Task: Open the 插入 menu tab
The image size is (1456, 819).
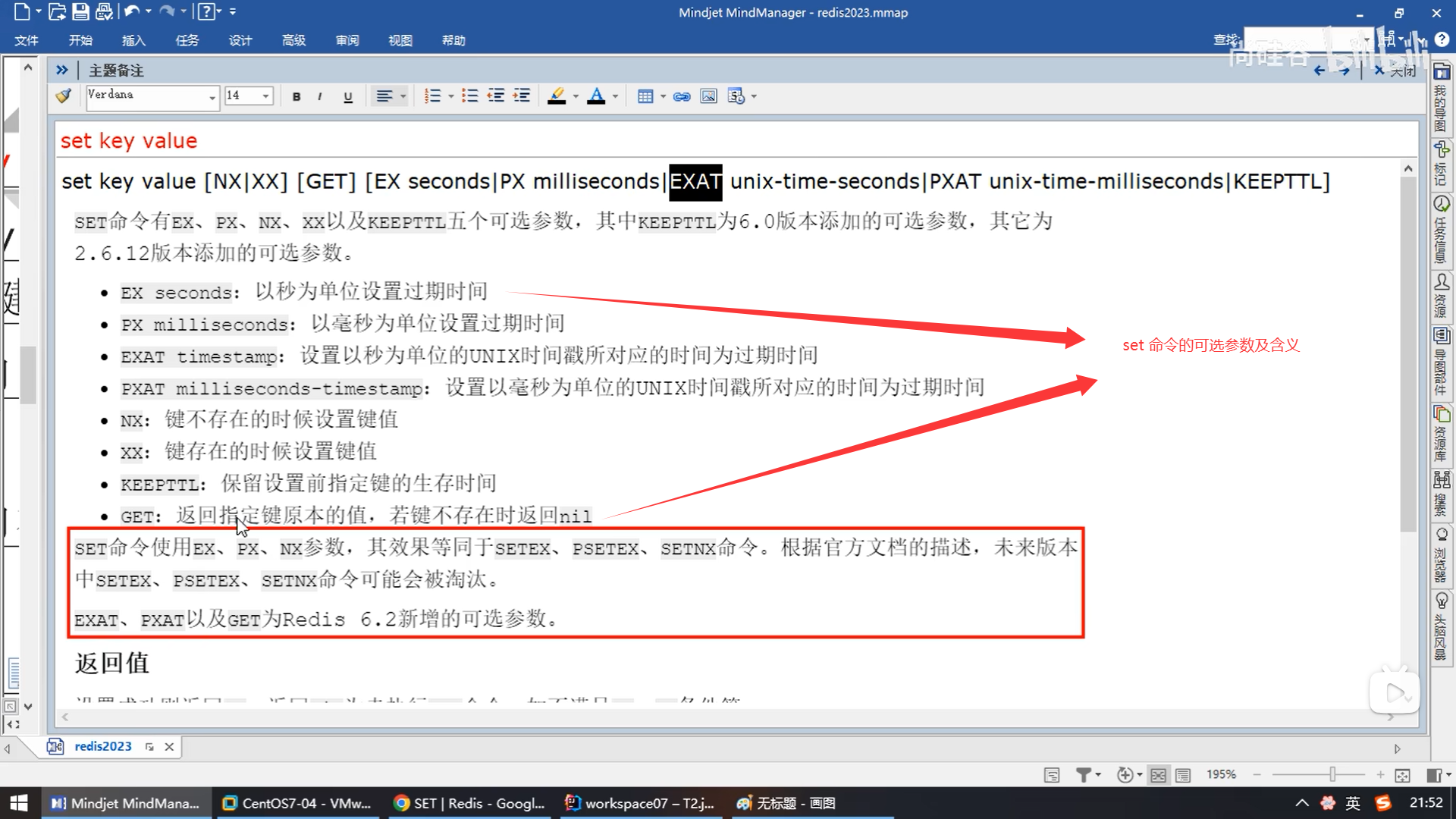Action: click(133, 40)
